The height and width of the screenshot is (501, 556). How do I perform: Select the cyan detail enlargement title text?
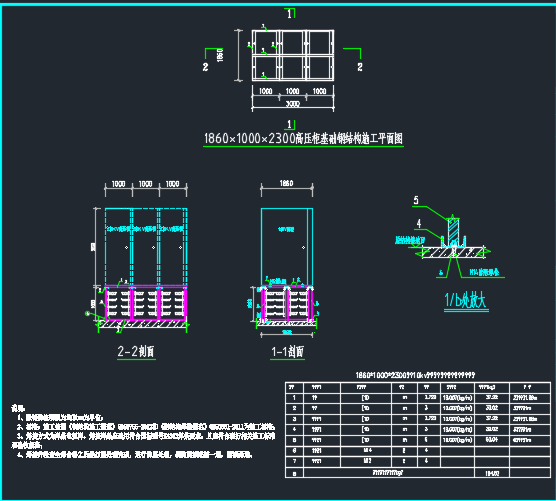[x=465, y=300]
